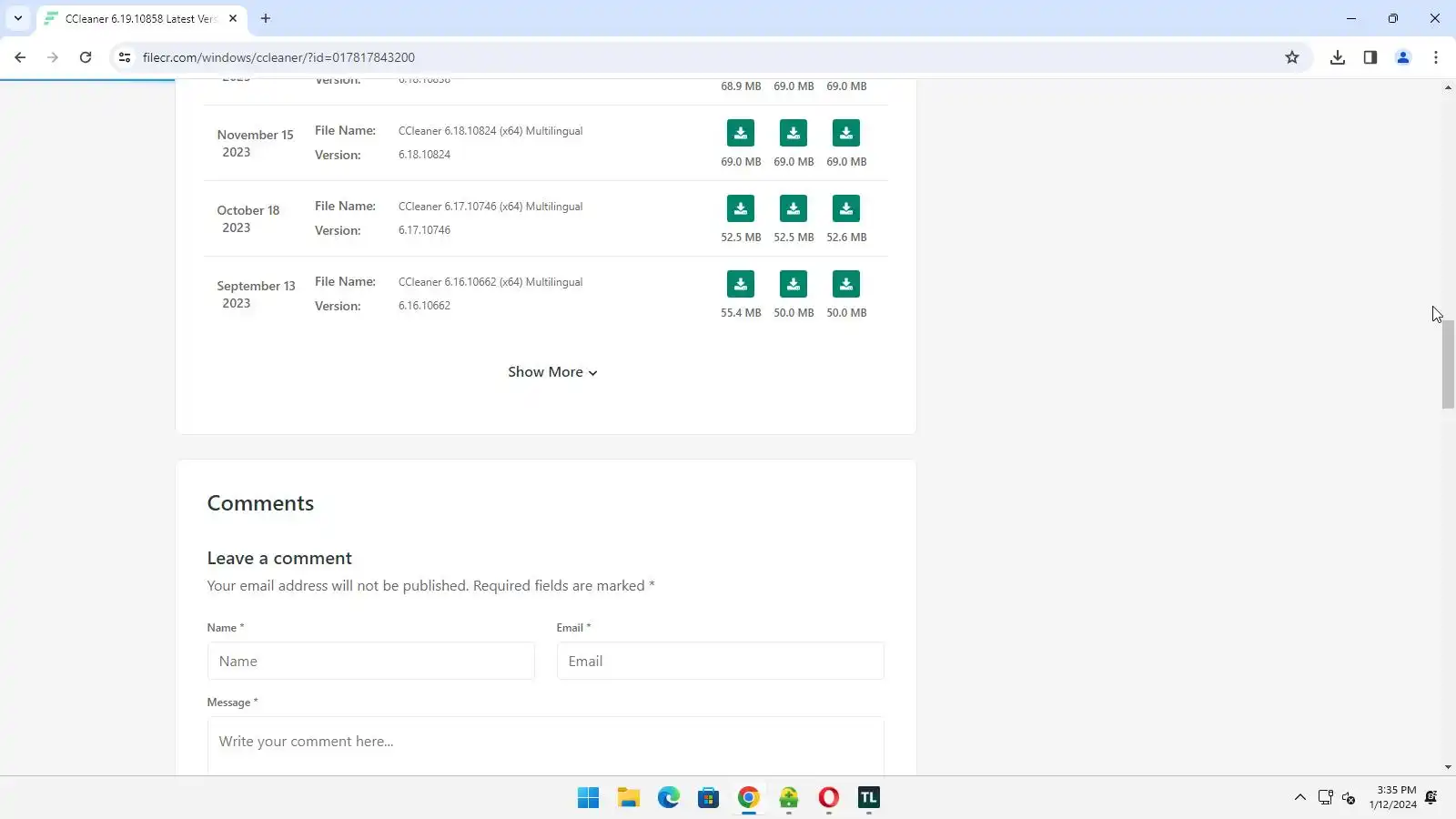
Task: Click the November 15 2023 date
Action: pos(255,144)
